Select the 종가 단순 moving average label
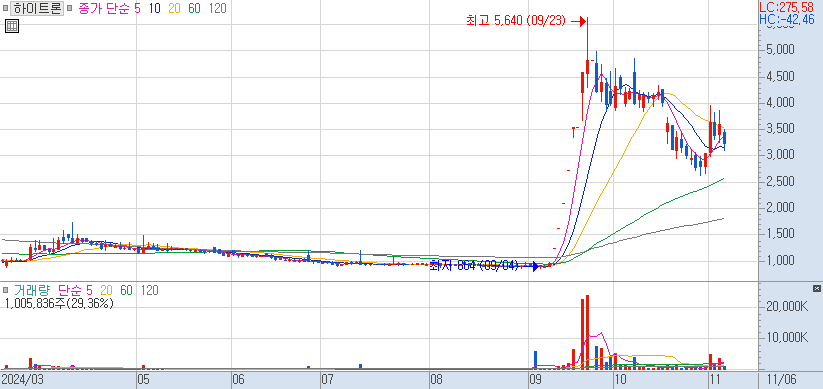The image size is (823, 389). (104, 9)
